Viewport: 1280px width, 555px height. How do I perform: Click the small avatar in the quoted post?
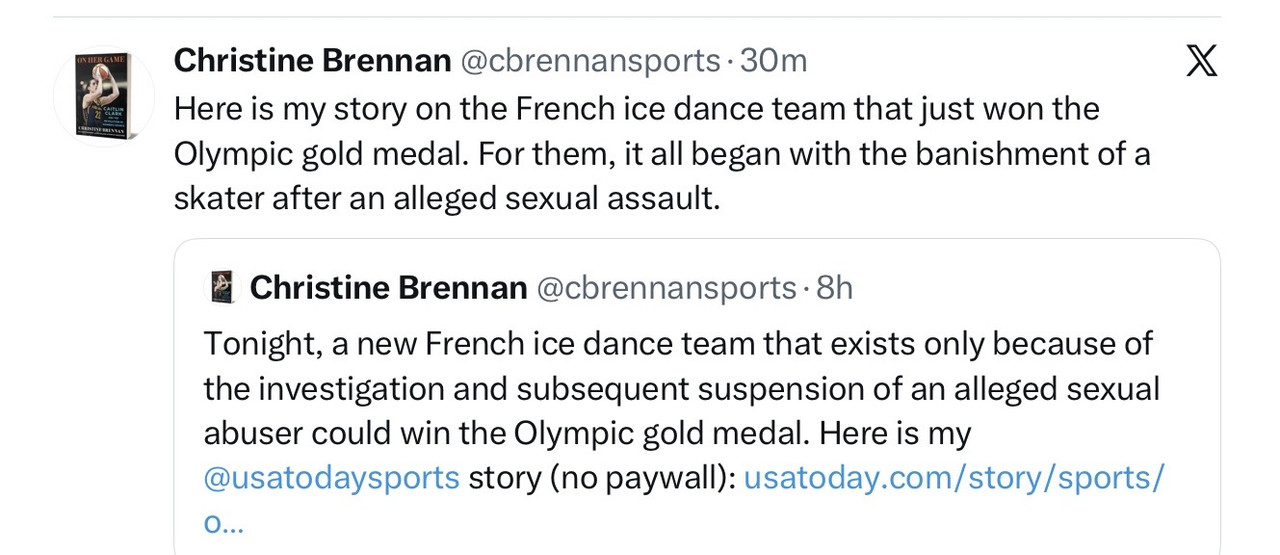point(222,287)
